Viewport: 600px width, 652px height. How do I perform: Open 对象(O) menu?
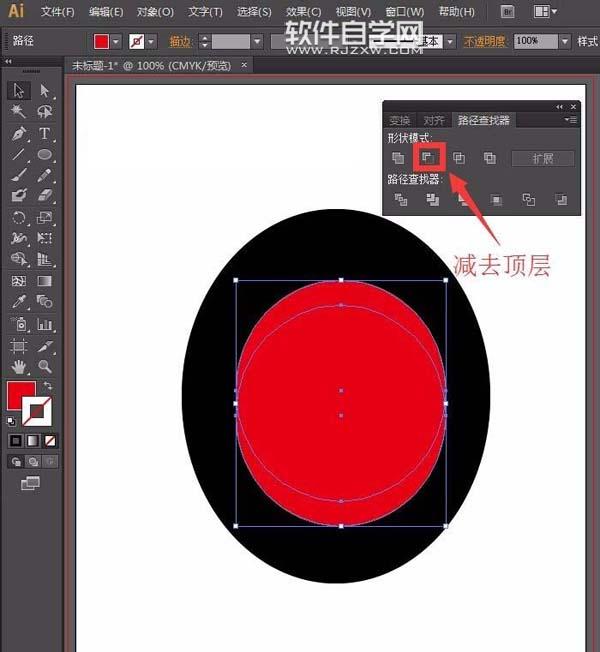[x=156, y=12]
